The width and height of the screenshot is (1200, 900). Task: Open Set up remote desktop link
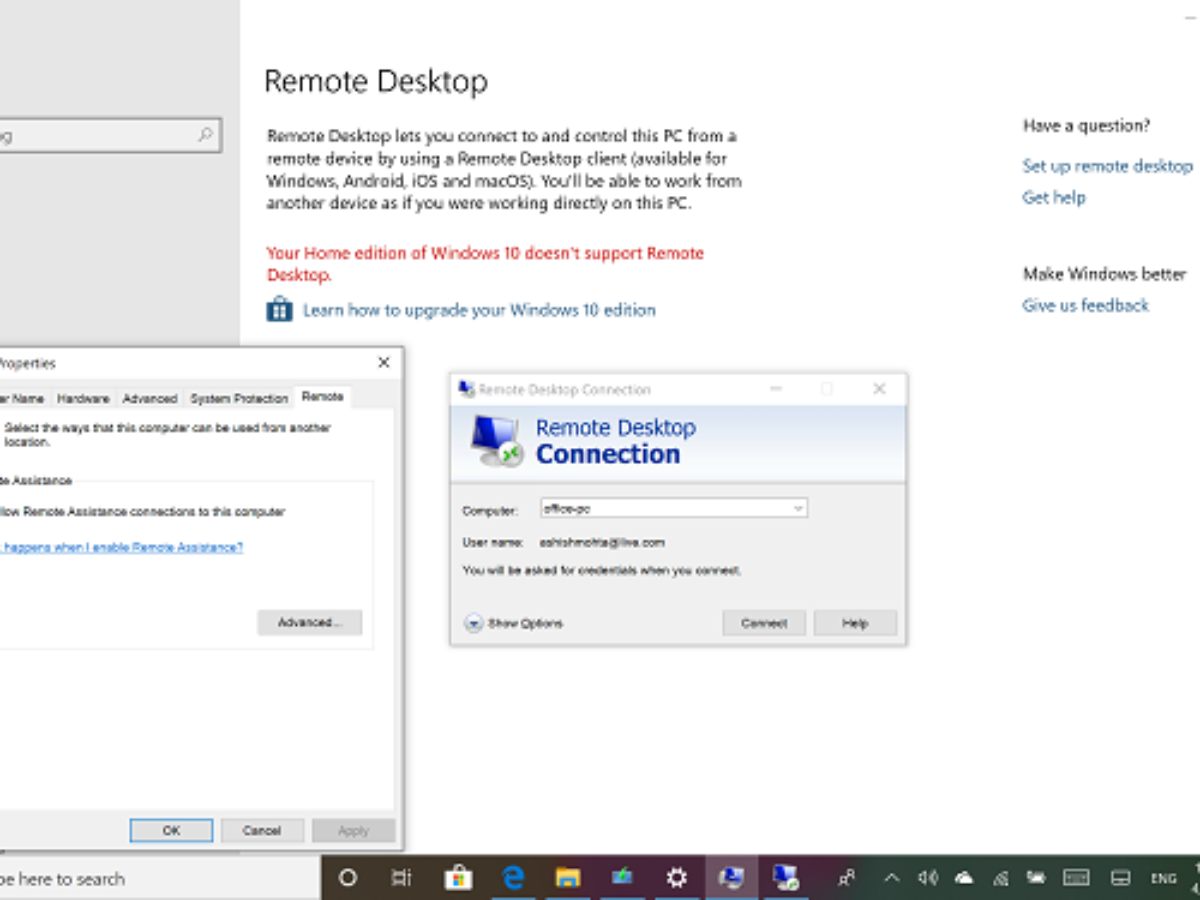pos(1107,166)
